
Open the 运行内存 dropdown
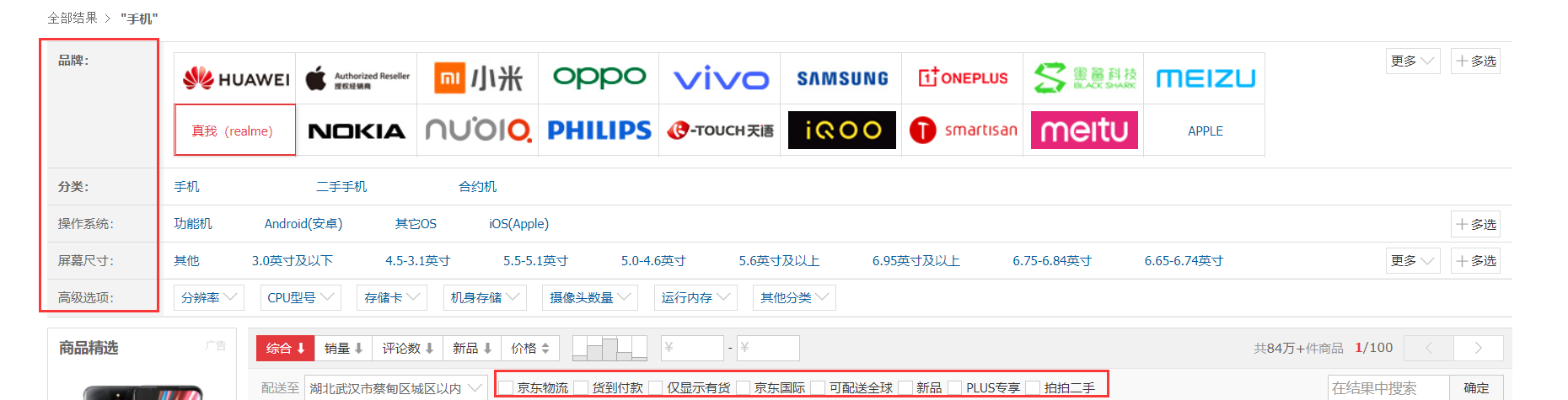click(695, 297)
